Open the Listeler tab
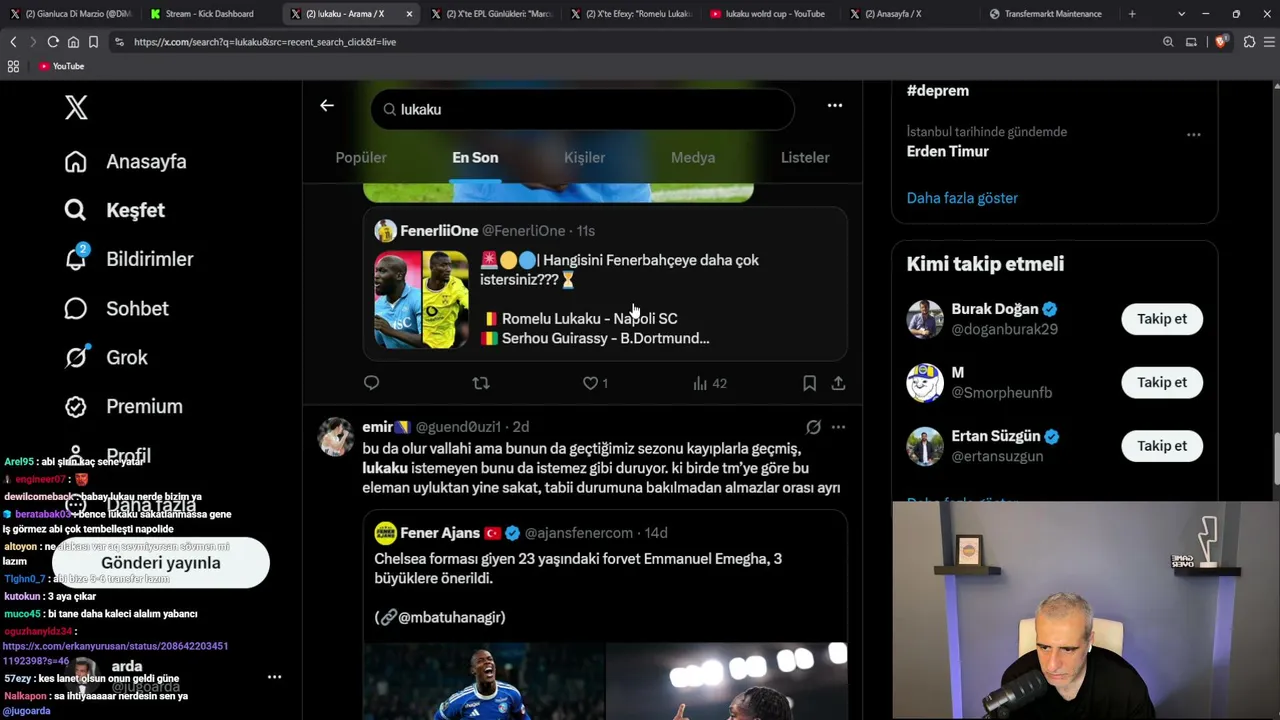Image resolution: width=1280 pixels, height=720 pixels. (x=805, y=158)
